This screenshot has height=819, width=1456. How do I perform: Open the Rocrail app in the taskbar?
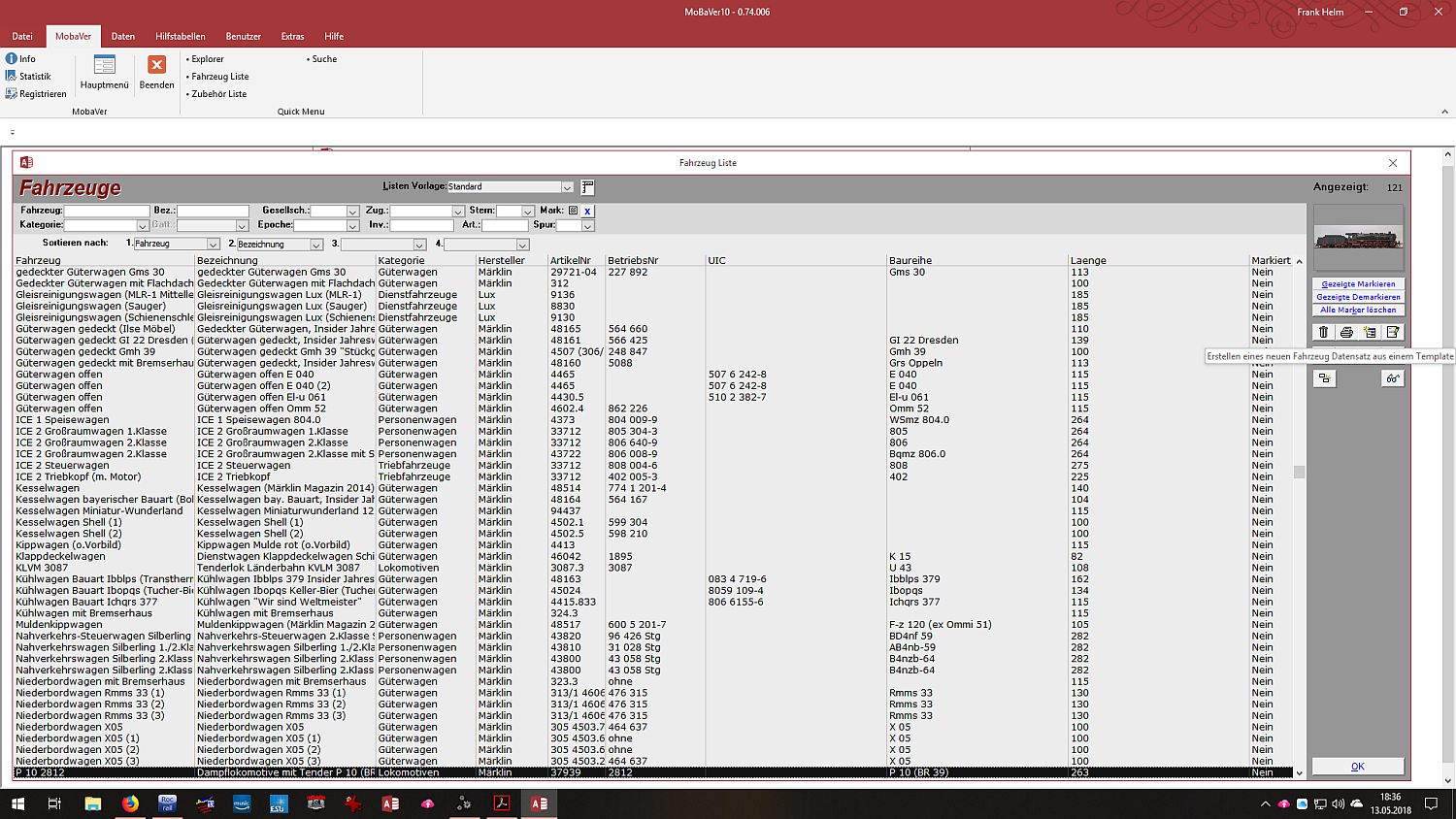click(167, 803)
